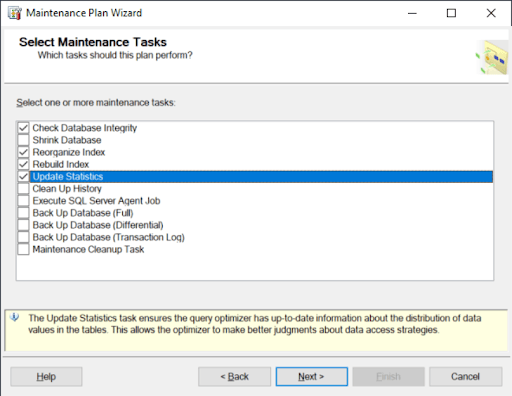Select the Maintenance Cleanup Task label

click(88, 249)
